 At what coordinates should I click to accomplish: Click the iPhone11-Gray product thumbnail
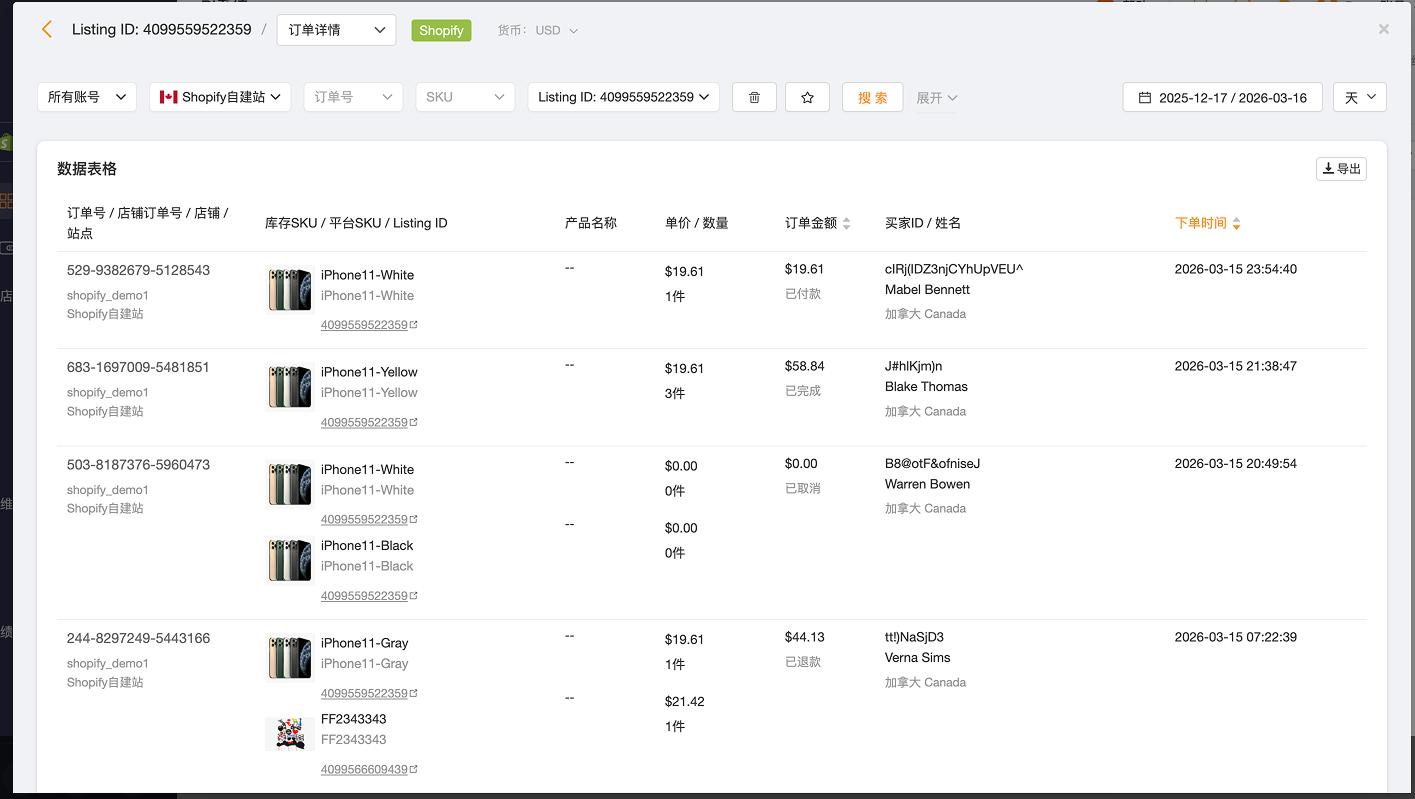(x=289, y=658)
